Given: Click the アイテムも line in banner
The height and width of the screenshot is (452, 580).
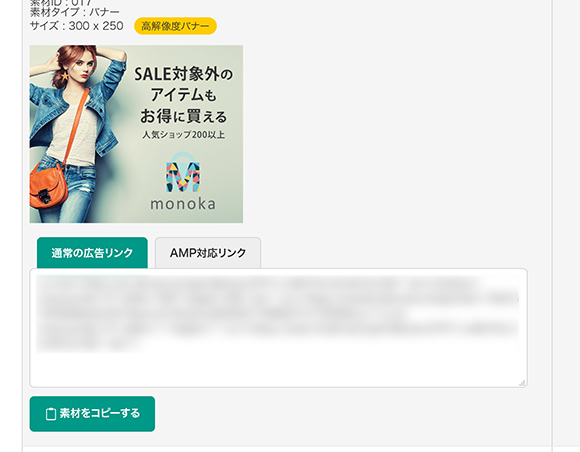Looking at the screenshot, I should click(183, 95).
